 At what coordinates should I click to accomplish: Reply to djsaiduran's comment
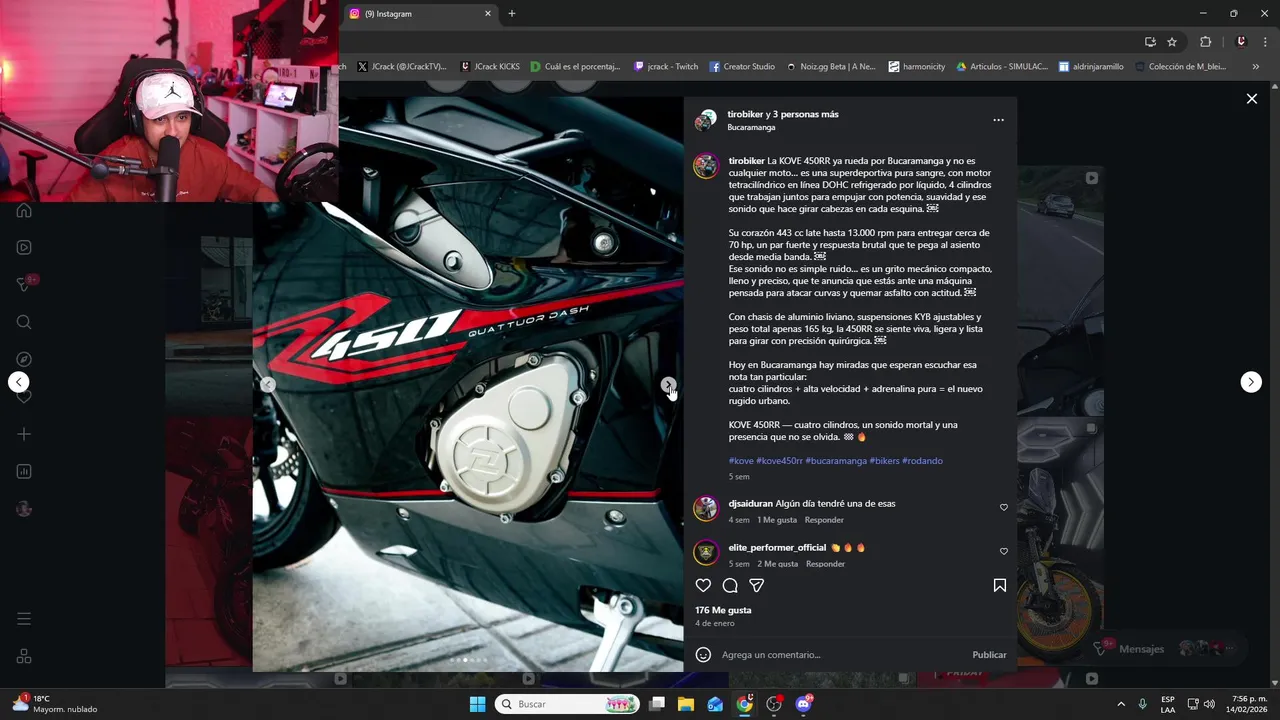tap(824, 520)
